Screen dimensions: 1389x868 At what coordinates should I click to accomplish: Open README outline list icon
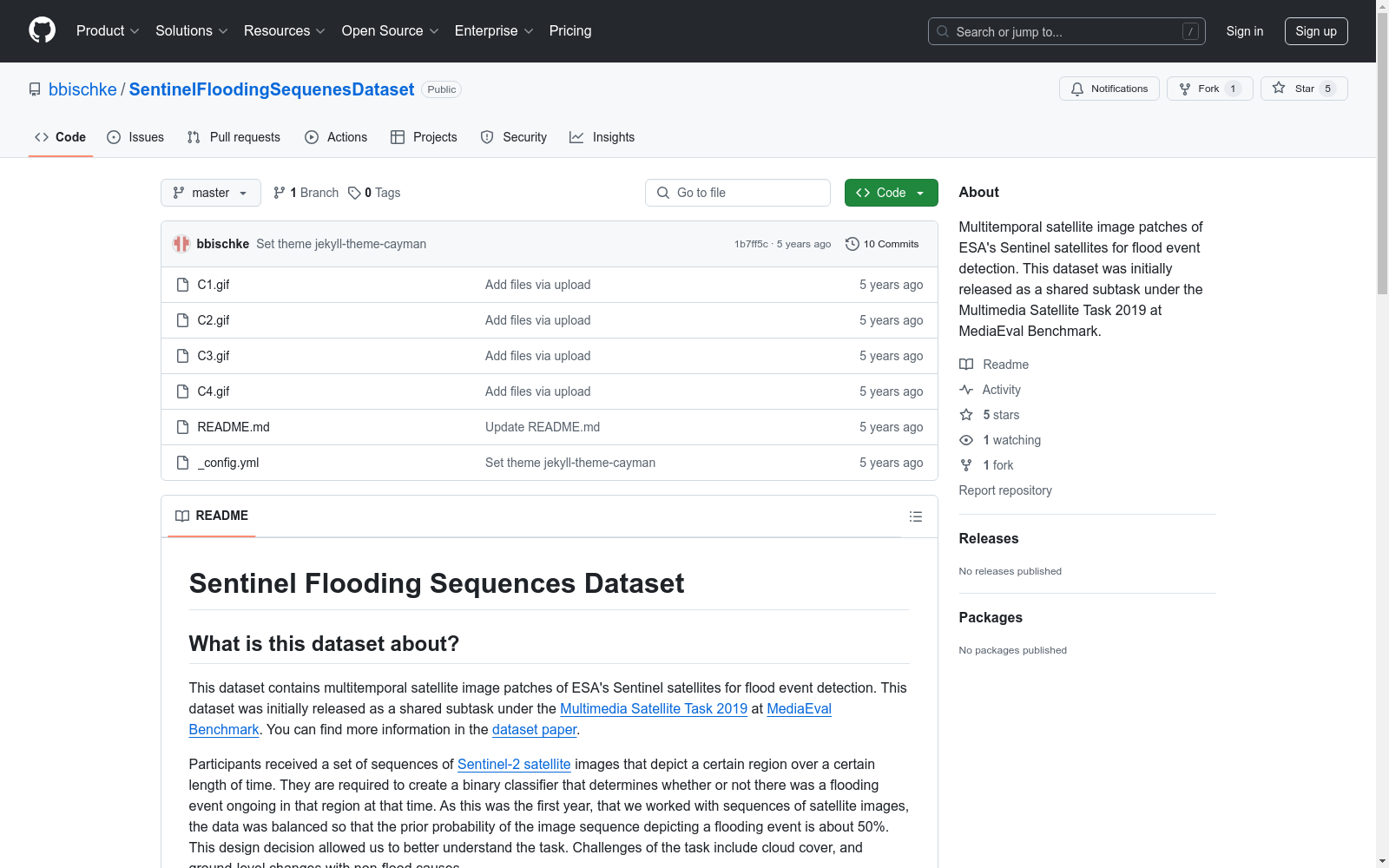[x=916, y=516]
